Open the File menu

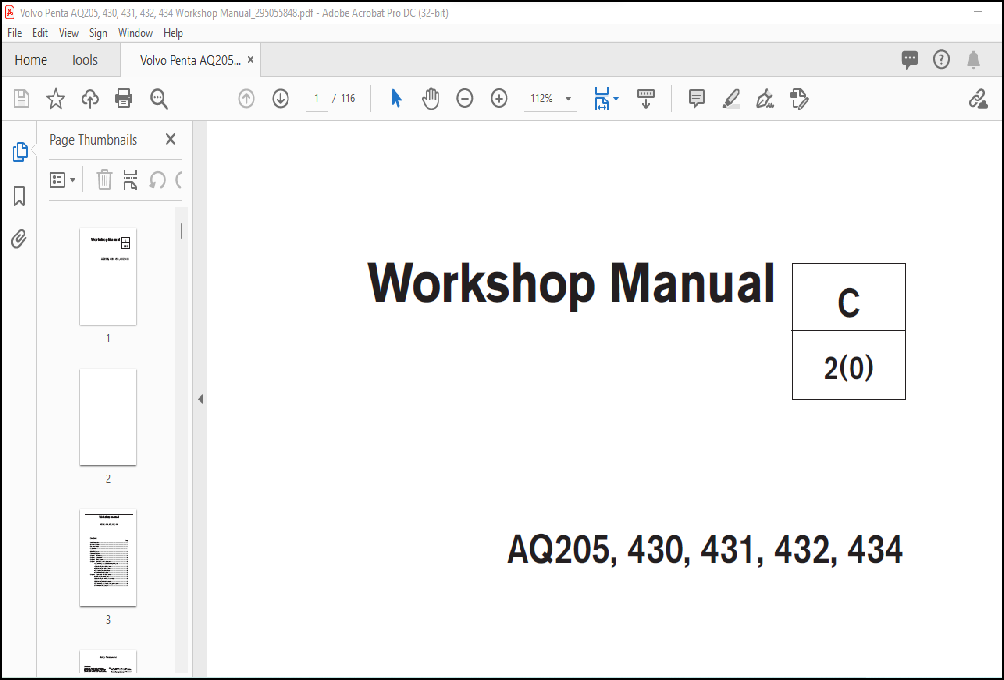pyautogui.click(x=15, y=33)
